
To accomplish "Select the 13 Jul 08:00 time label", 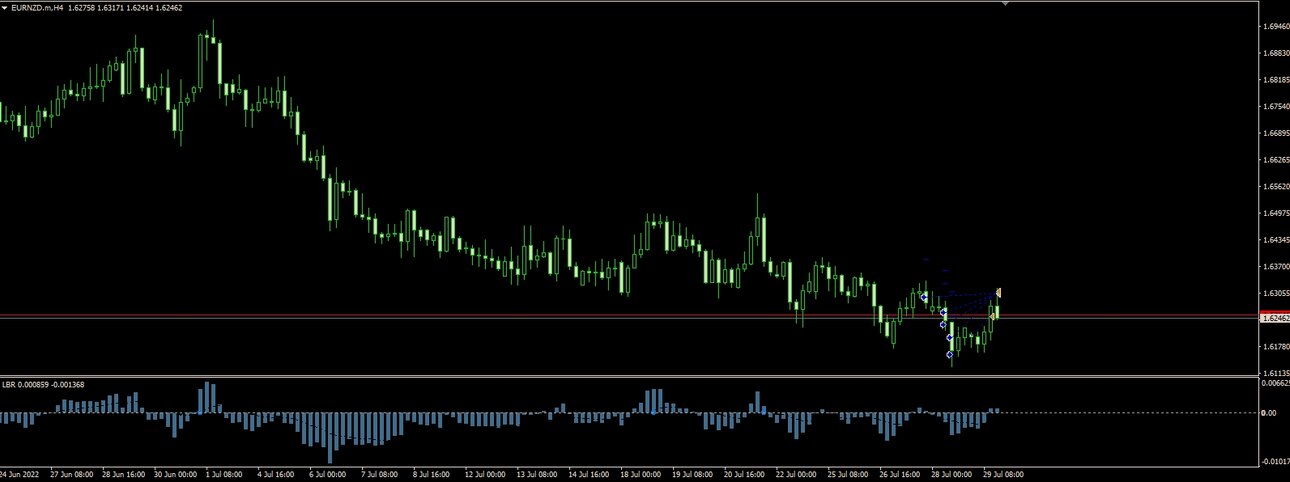I will click(536, 474).
